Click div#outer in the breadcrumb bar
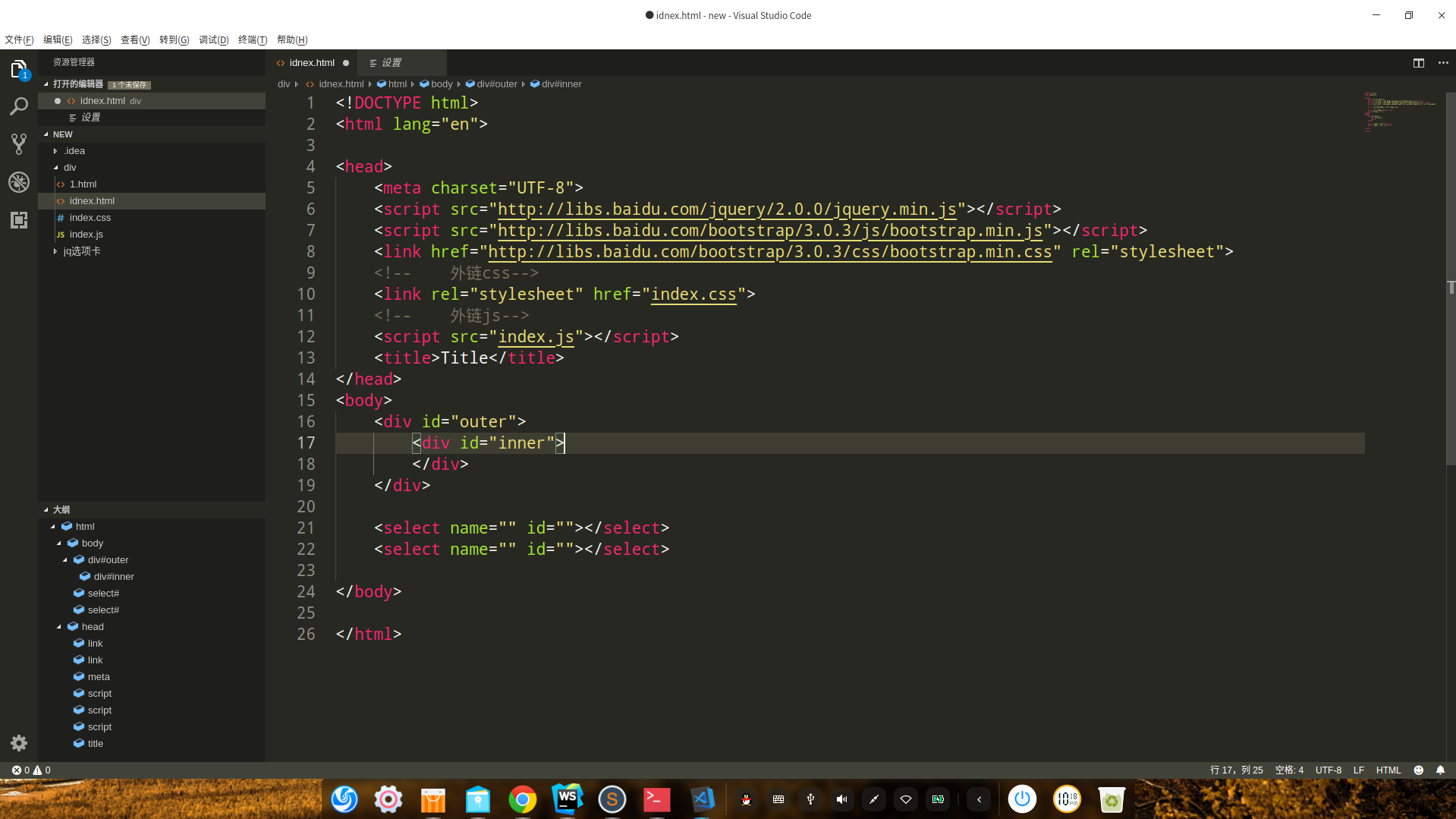The height and width of the screenshot is (819, 1456). pyautogui.click(x=497, y=83)
